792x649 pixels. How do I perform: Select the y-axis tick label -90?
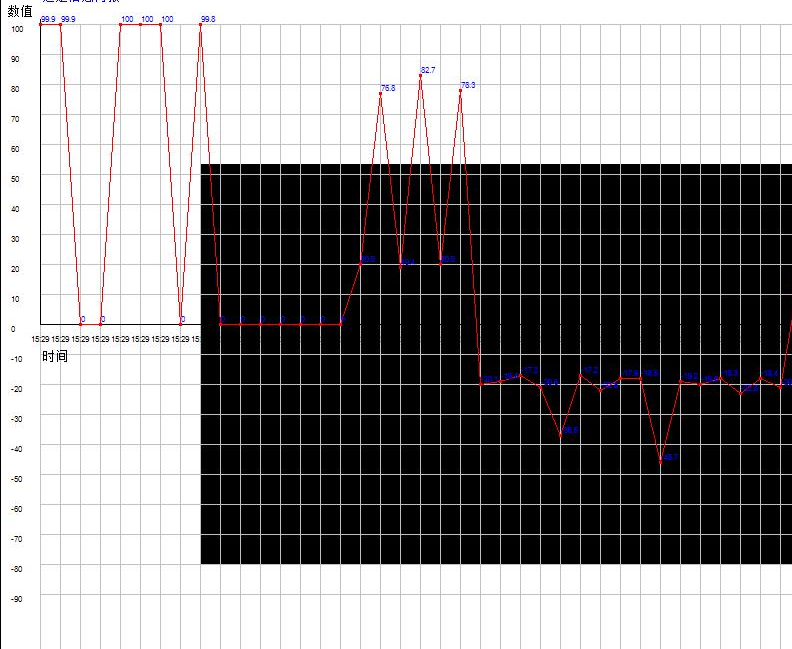[17, 599]
